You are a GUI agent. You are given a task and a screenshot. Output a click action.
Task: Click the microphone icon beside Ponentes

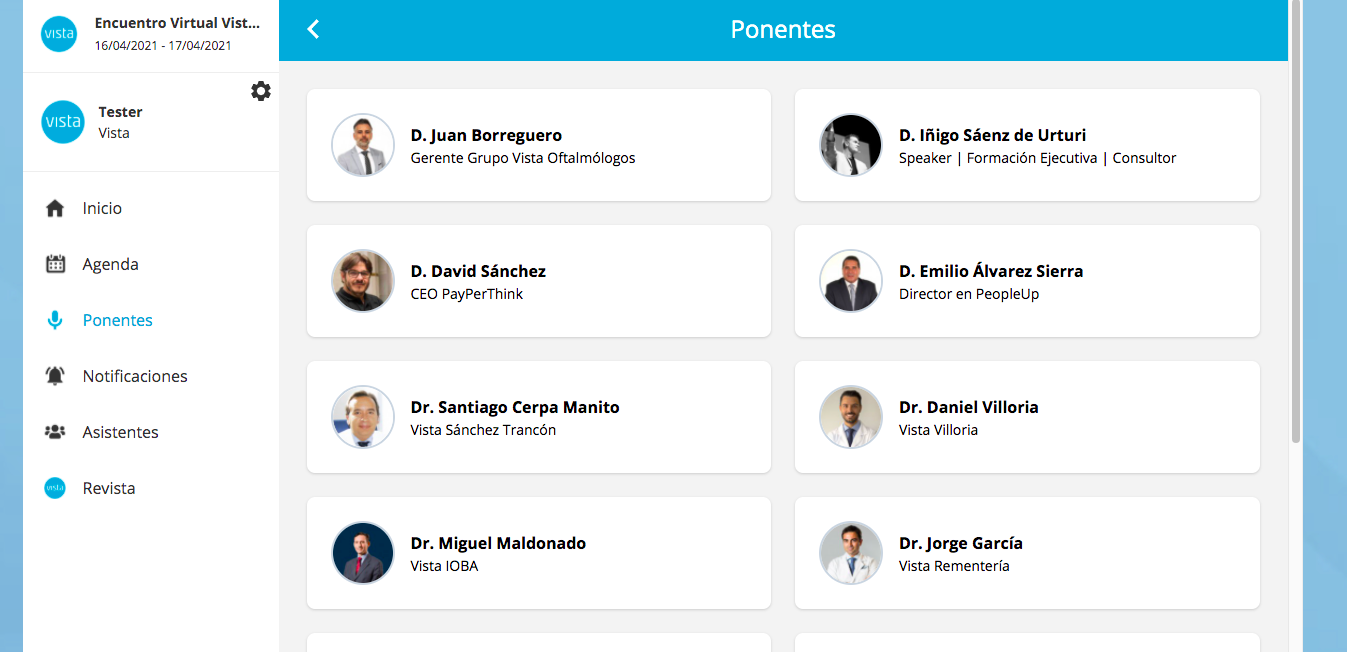(x=55, y=321)
